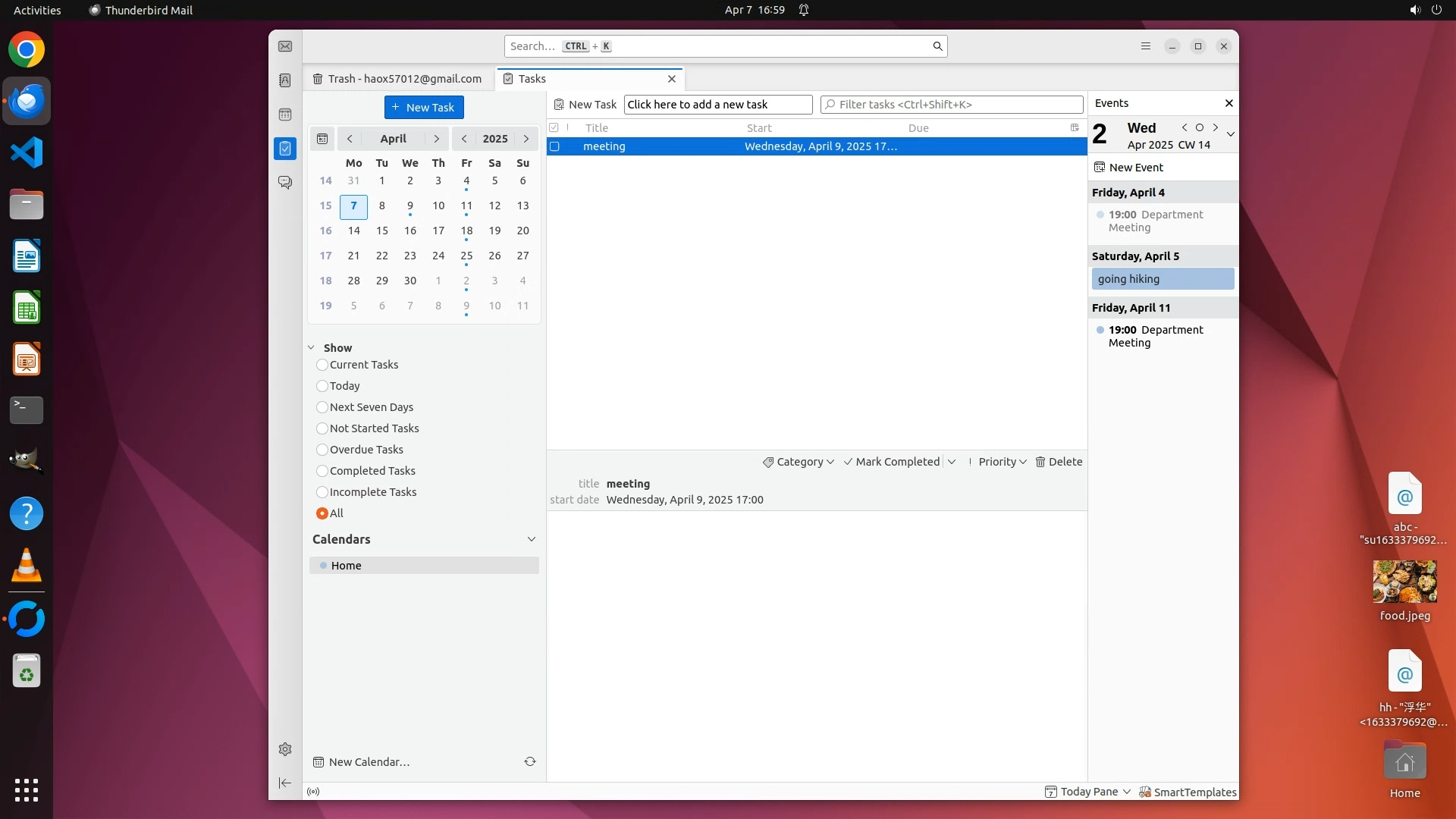Switch to the Trash mail tab
The image size is (1456, 819).
coord(398,79)
